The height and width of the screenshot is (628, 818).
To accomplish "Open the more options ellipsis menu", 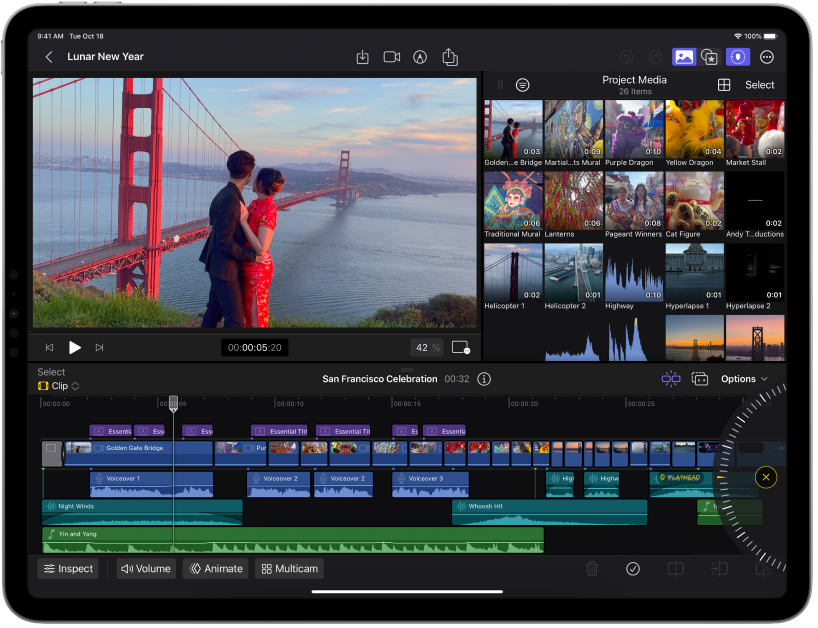I will point(767,57).
